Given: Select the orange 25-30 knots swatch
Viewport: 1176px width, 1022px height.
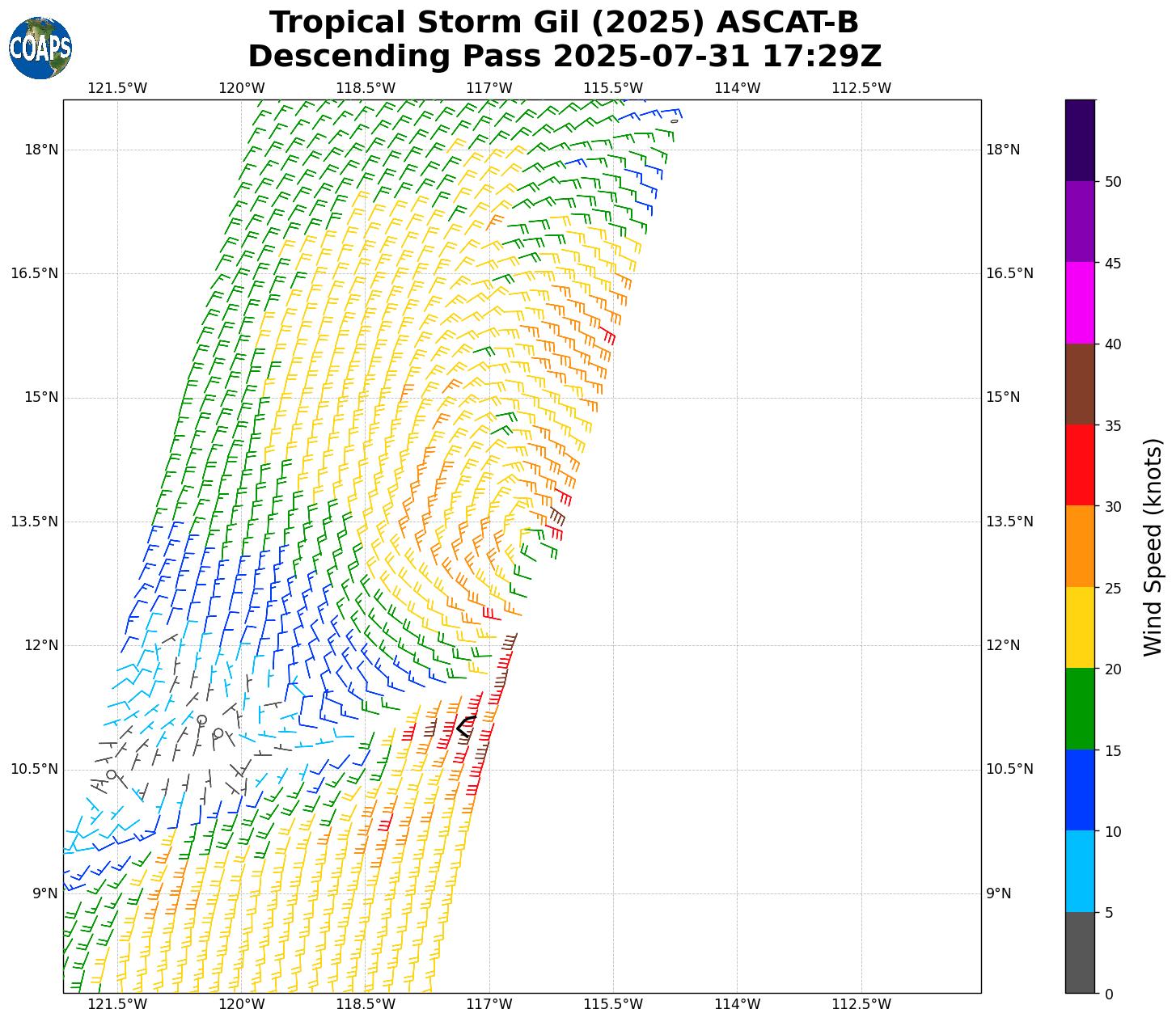Looking at the screenshot, I should point(1079,546).
